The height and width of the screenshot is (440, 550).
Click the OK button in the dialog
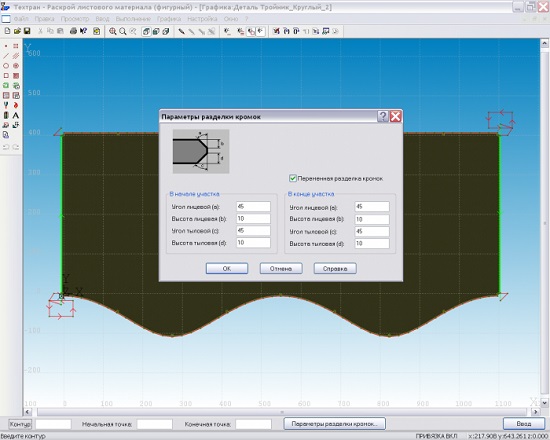pyautogui.click(x=227, y=268)
